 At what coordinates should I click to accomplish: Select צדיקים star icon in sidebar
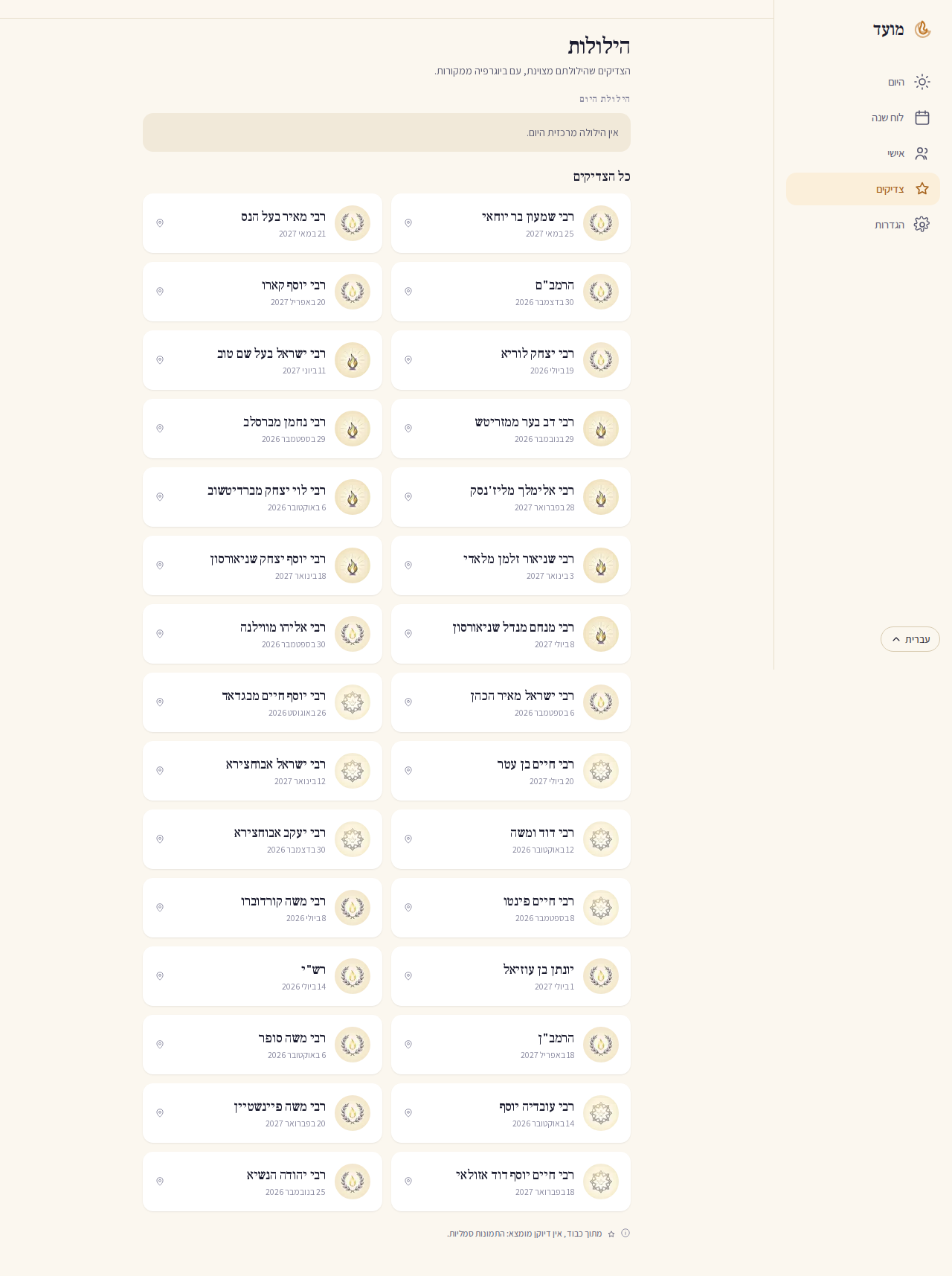[922, 189]
